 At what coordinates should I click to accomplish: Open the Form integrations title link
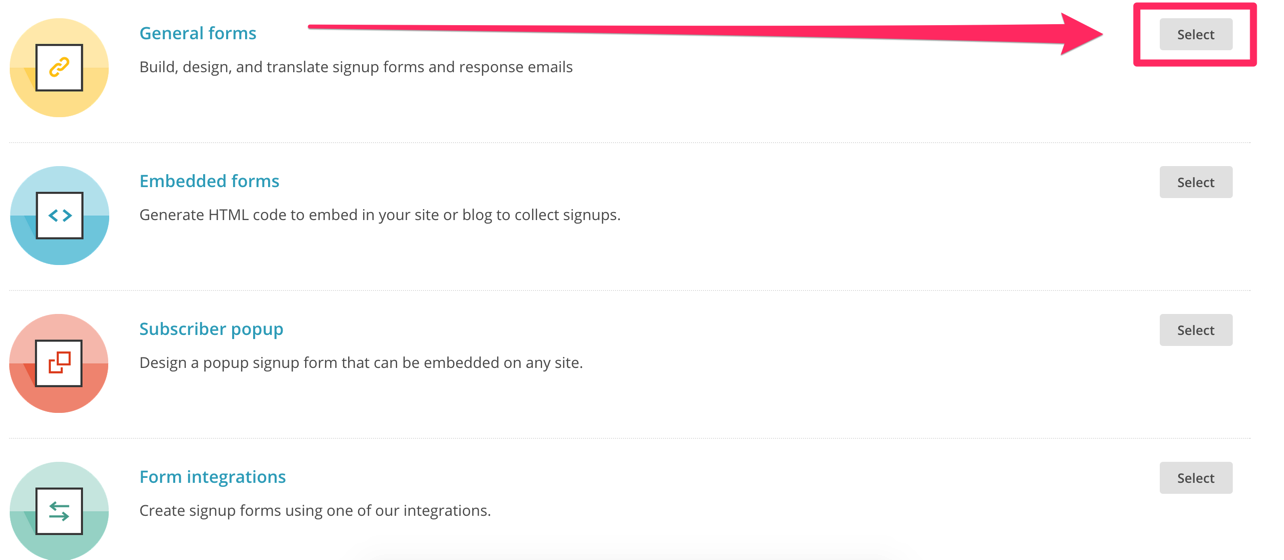(212, 477)
